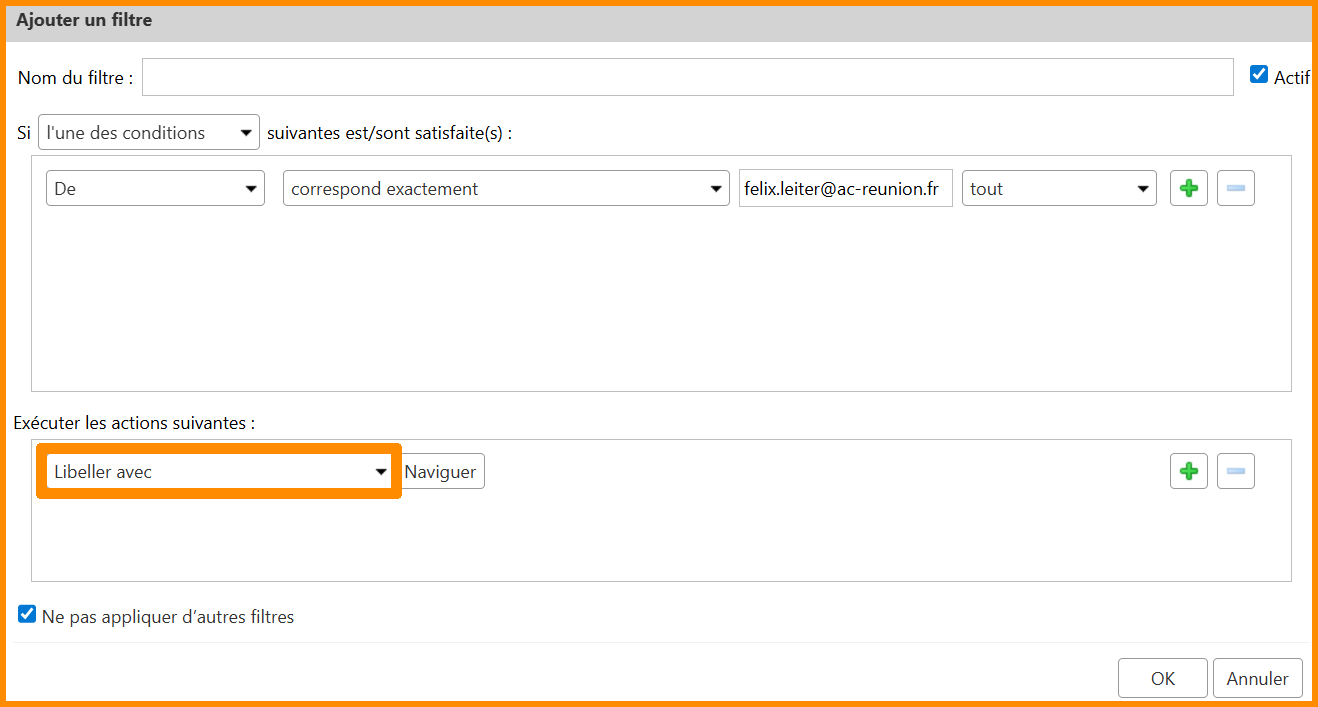
Task: Focus the 'Nom du filtre' text field
Action: click(x=687, y=77)
